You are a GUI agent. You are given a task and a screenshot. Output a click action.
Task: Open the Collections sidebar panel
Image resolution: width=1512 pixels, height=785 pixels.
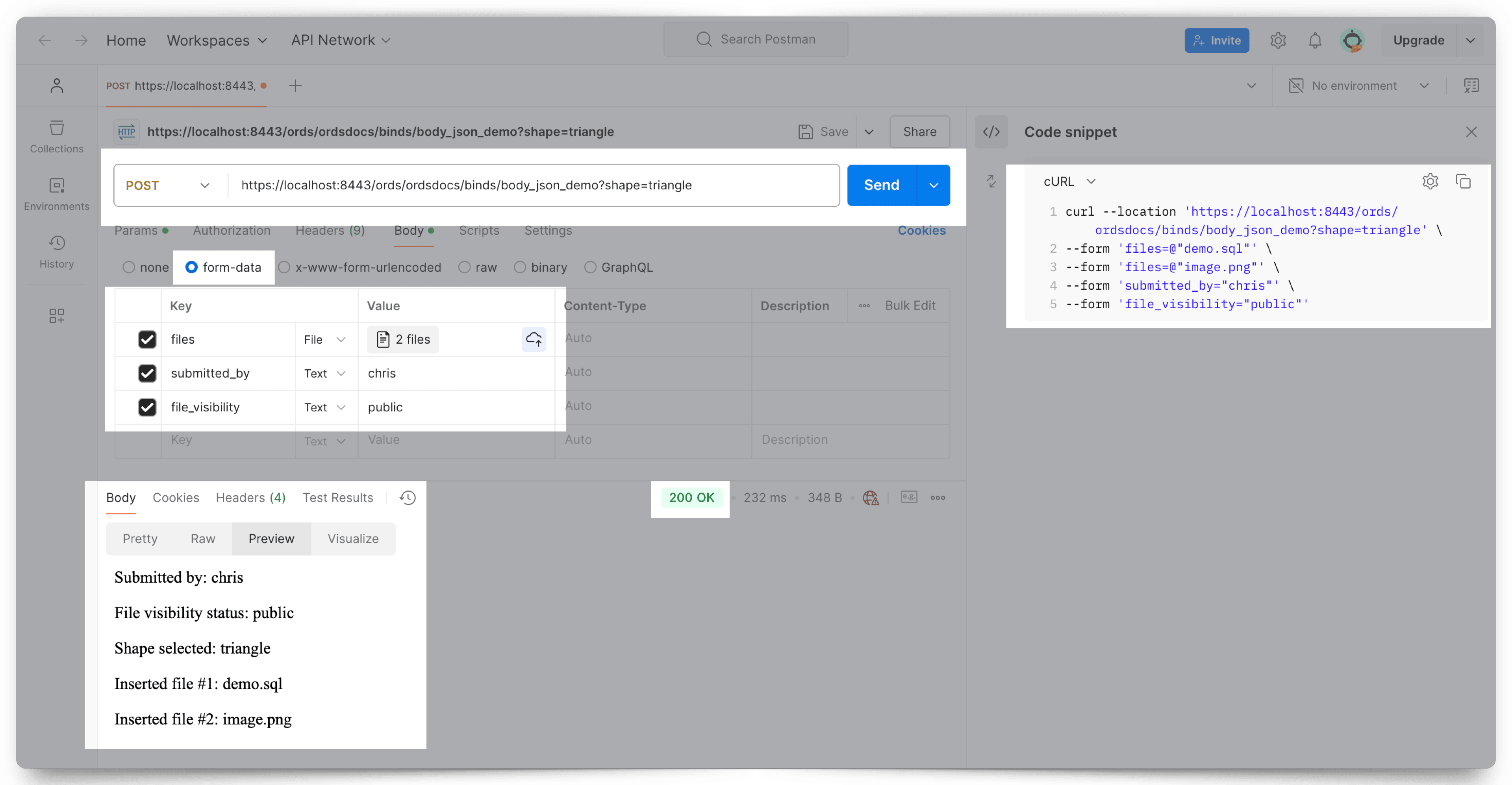56,136
